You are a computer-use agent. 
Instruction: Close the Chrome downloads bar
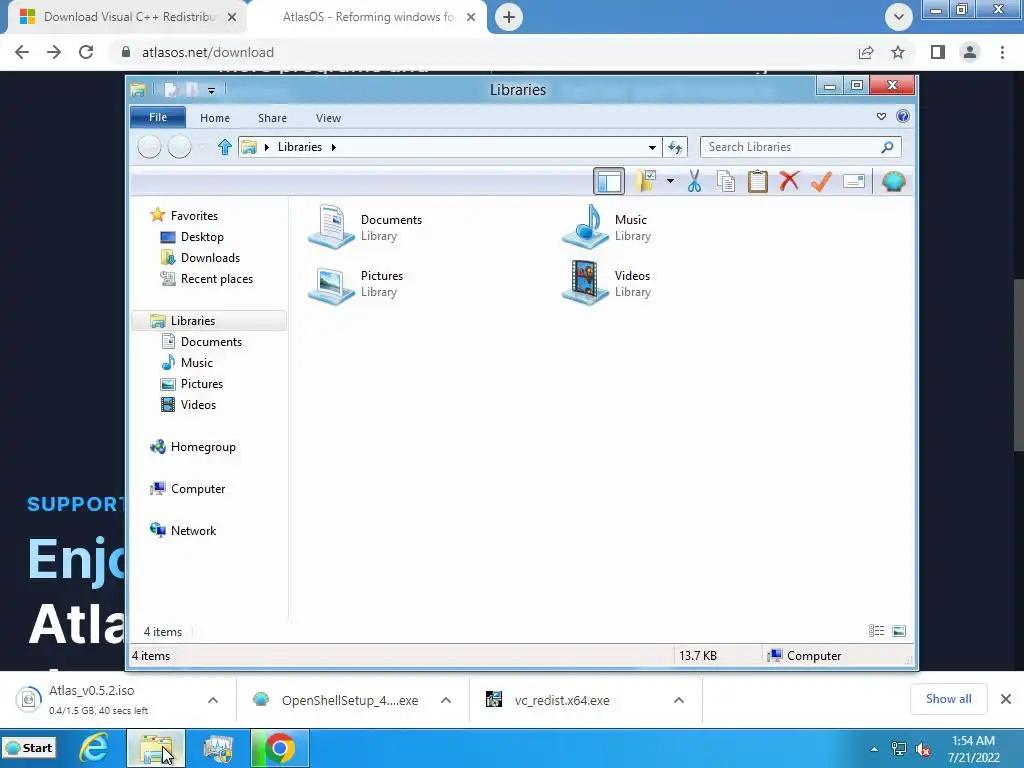pos(1006,699)
